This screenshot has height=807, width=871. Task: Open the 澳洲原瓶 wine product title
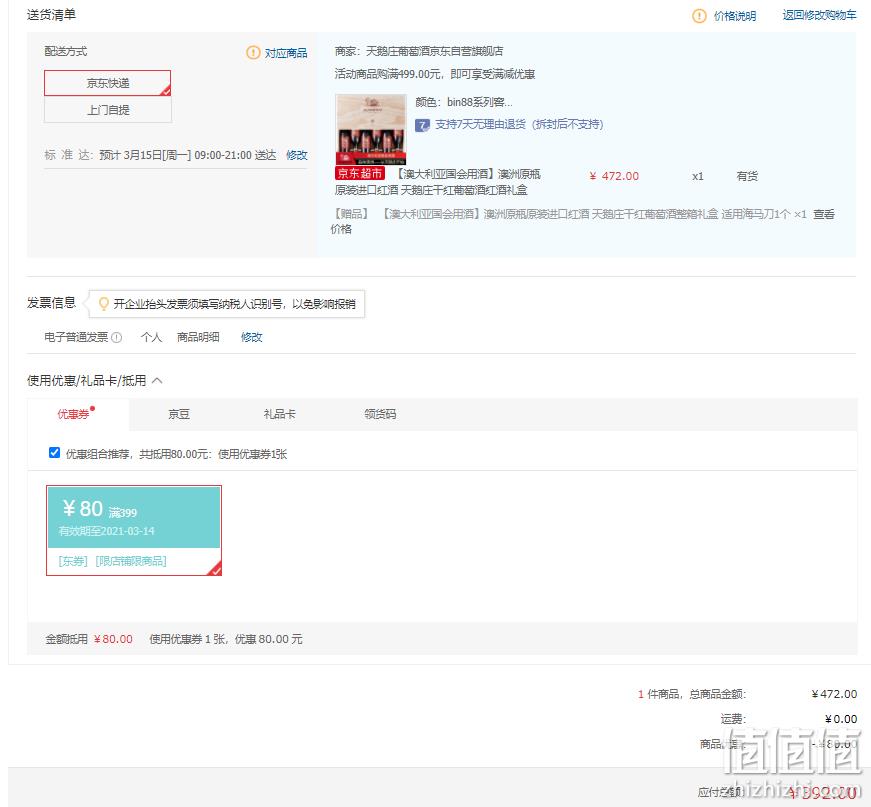click(438, 182)
